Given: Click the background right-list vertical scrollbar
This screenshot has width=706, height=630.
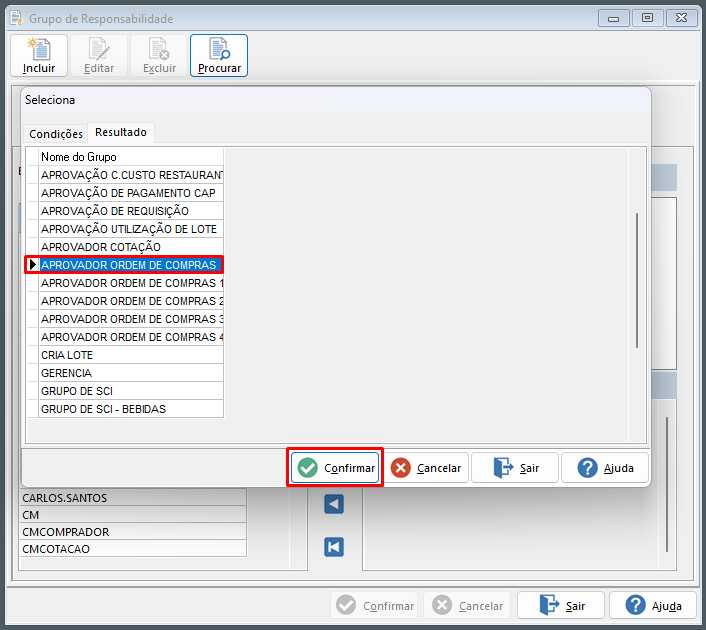Looking at the screenshot, I should coord(667,485).
